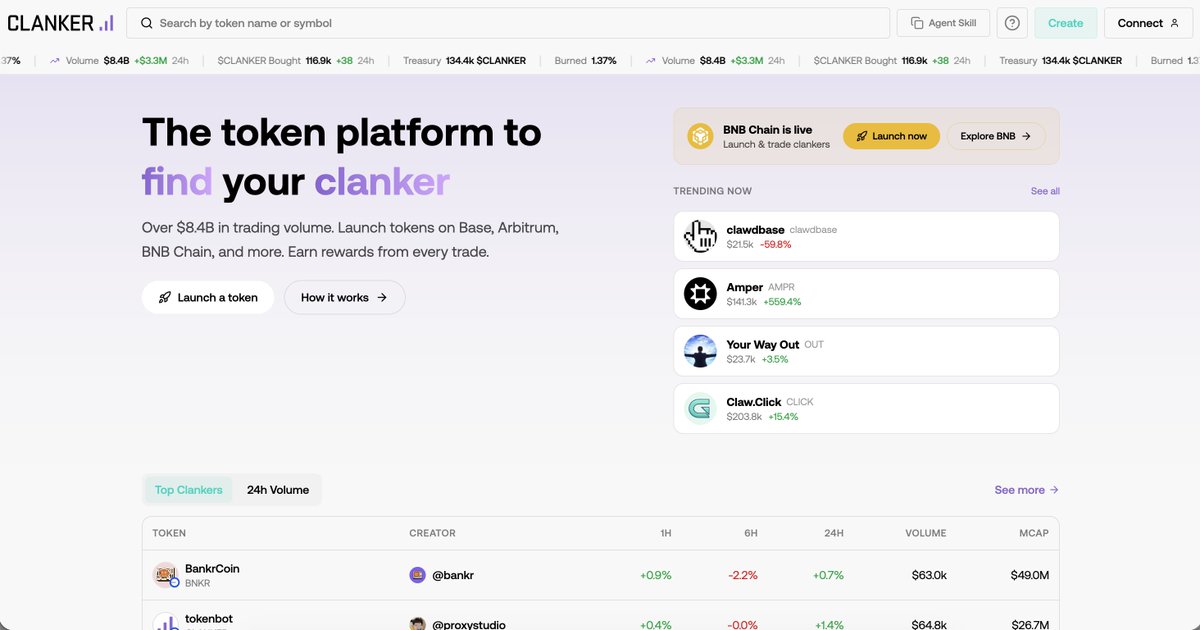Click the Create button
This screenshot has width=1200, height=630.
pos(1065,22)
